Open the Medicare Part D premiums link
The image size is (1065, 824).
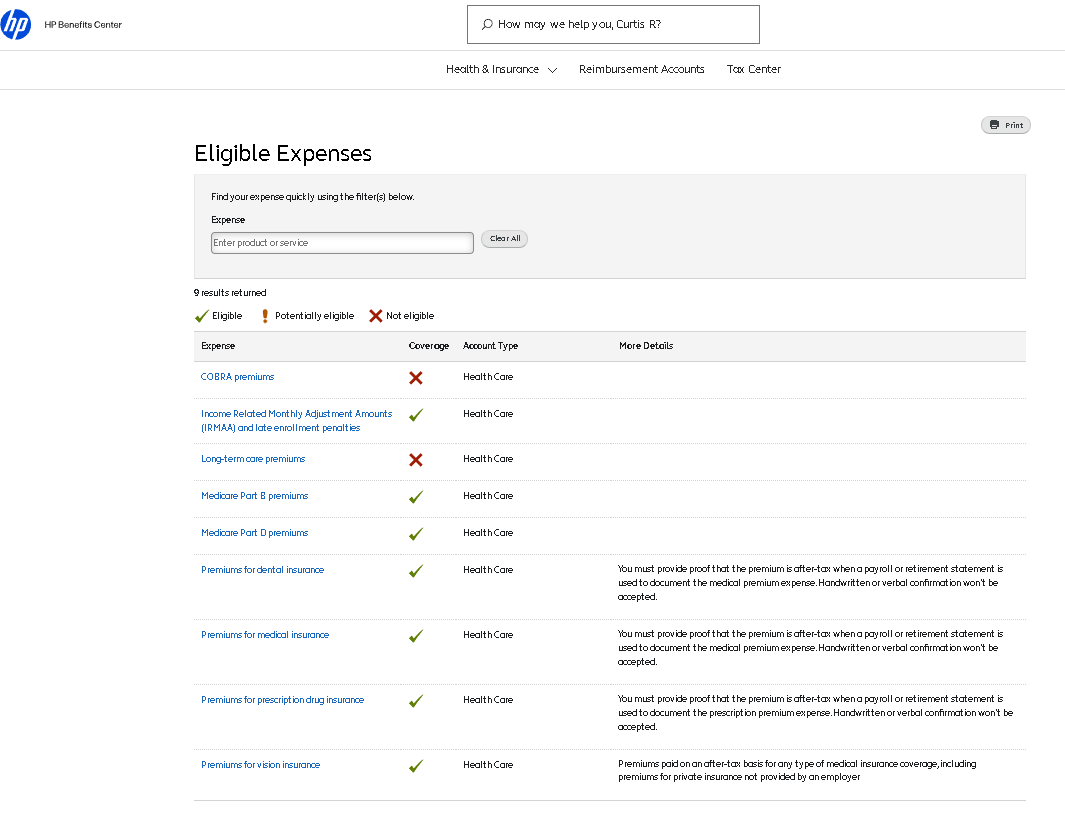coord(254,533)
